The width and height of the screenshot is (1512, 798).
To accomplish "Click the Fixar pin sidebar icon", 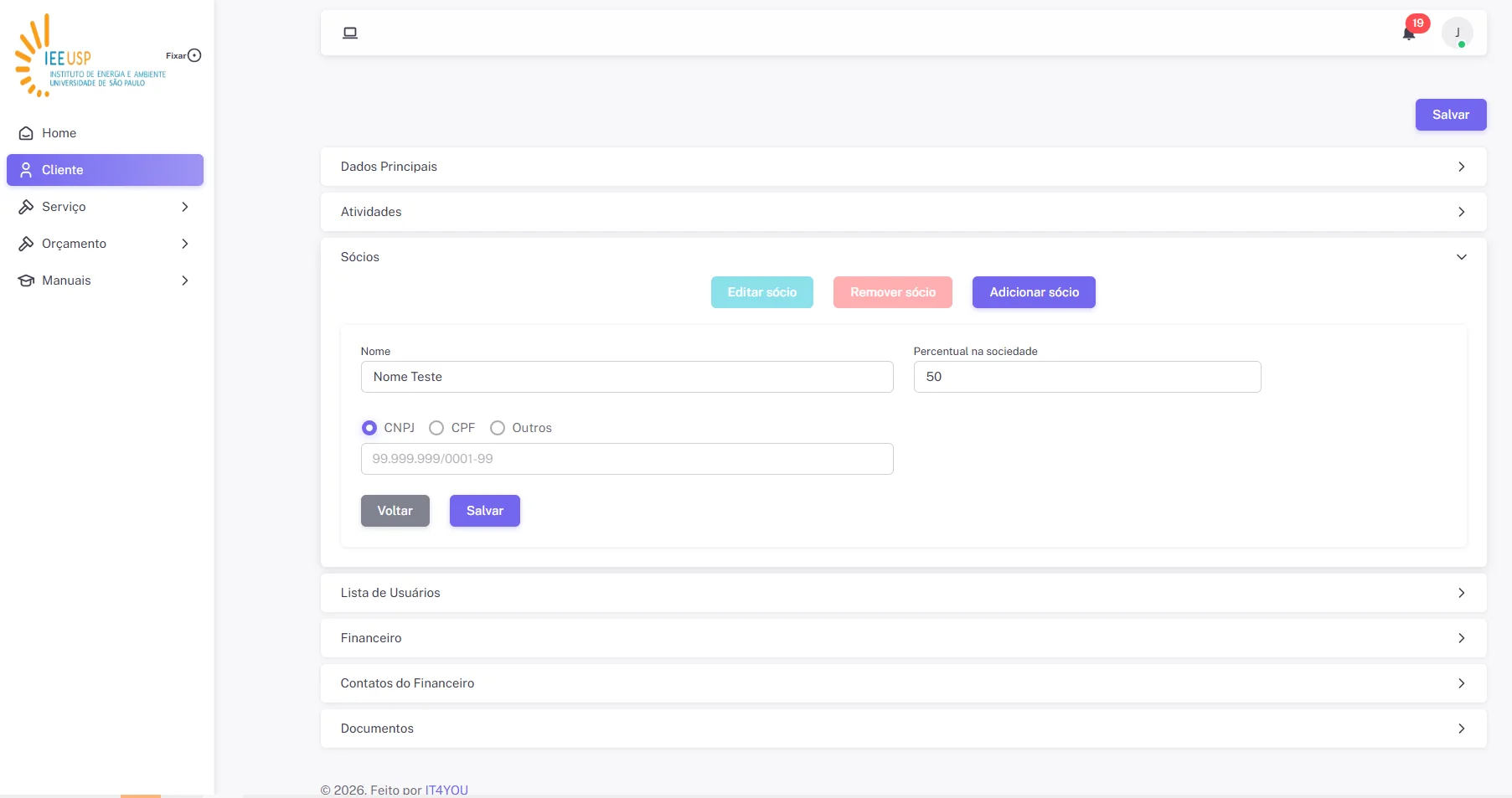I will pyautogui.click(x=194, y=55).
